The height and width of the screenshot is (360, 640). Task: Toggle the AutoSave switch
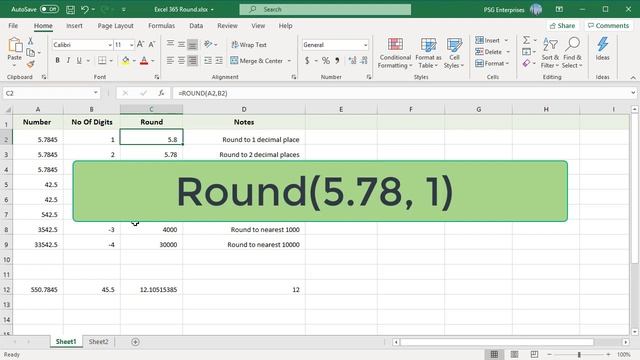[49, 9]
